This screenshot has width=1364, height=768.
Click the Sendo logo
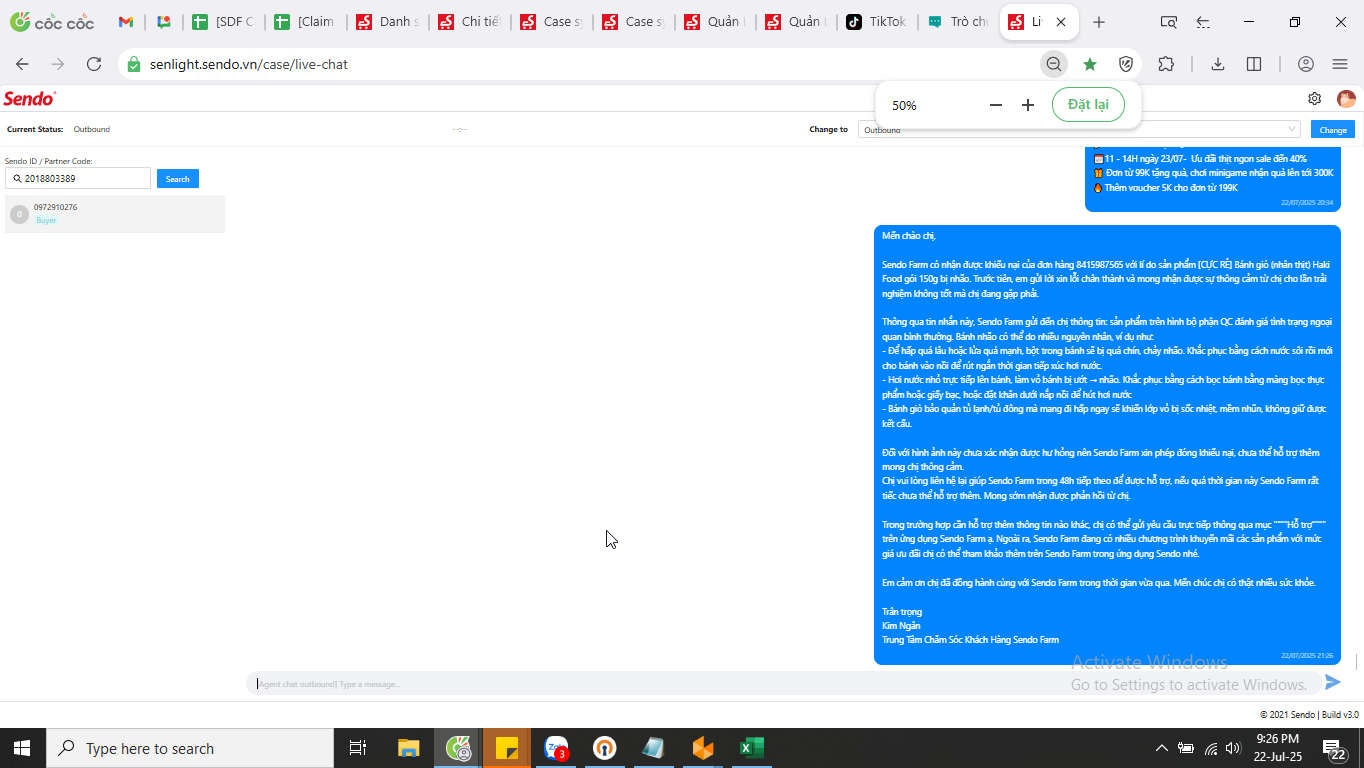[30, 98]
